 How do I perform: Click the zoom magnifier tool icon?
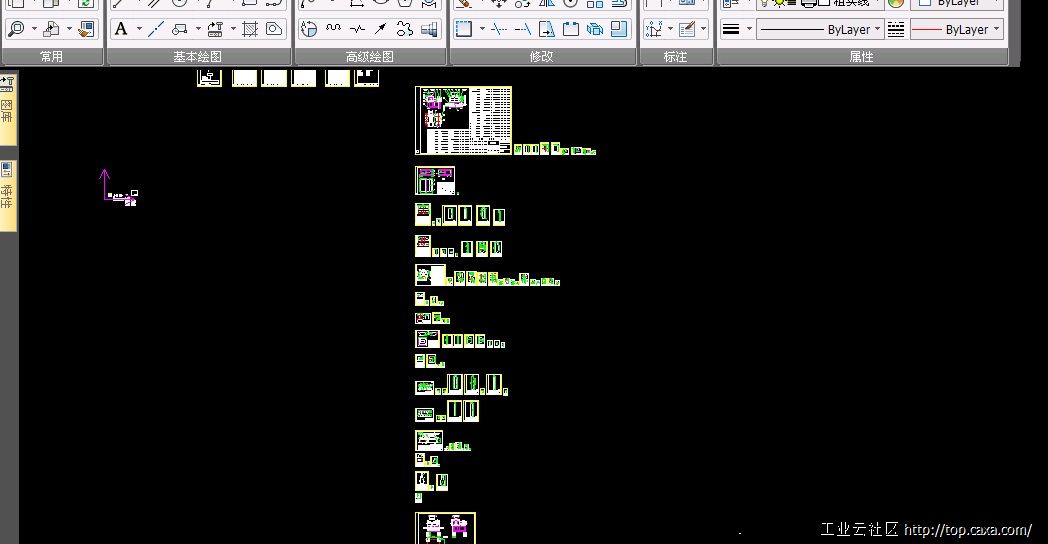[x=16, y=29]
